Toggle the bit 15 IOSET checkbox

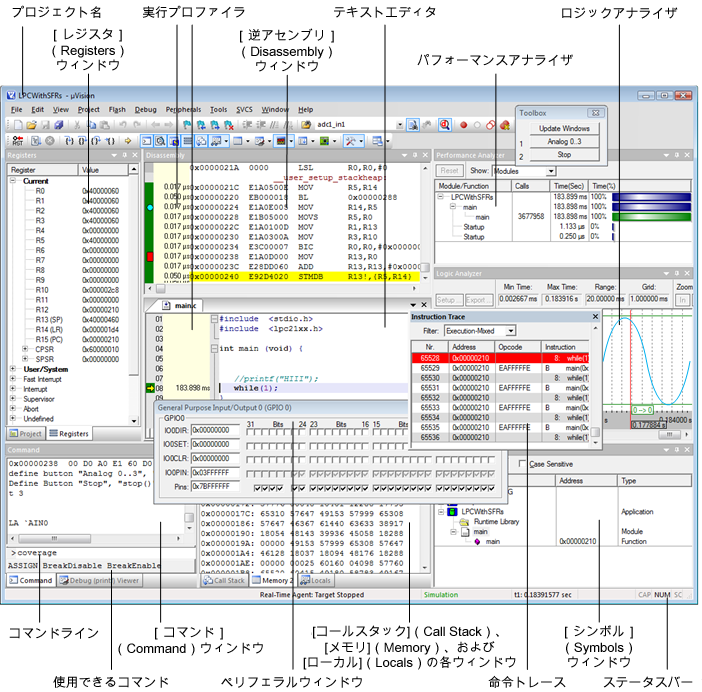376,446
